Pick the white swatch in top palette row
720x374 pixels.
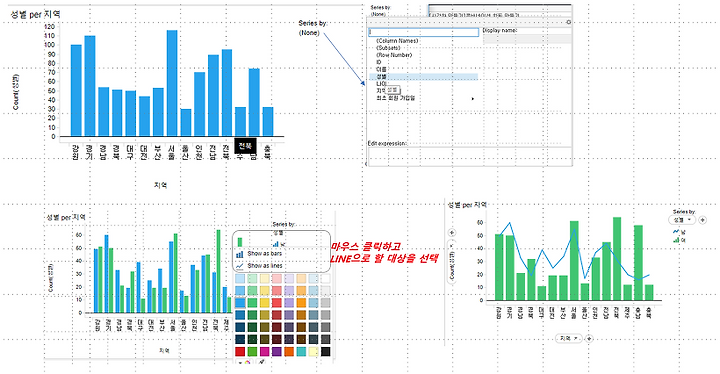pyautogui.click(x=325, y=278)
